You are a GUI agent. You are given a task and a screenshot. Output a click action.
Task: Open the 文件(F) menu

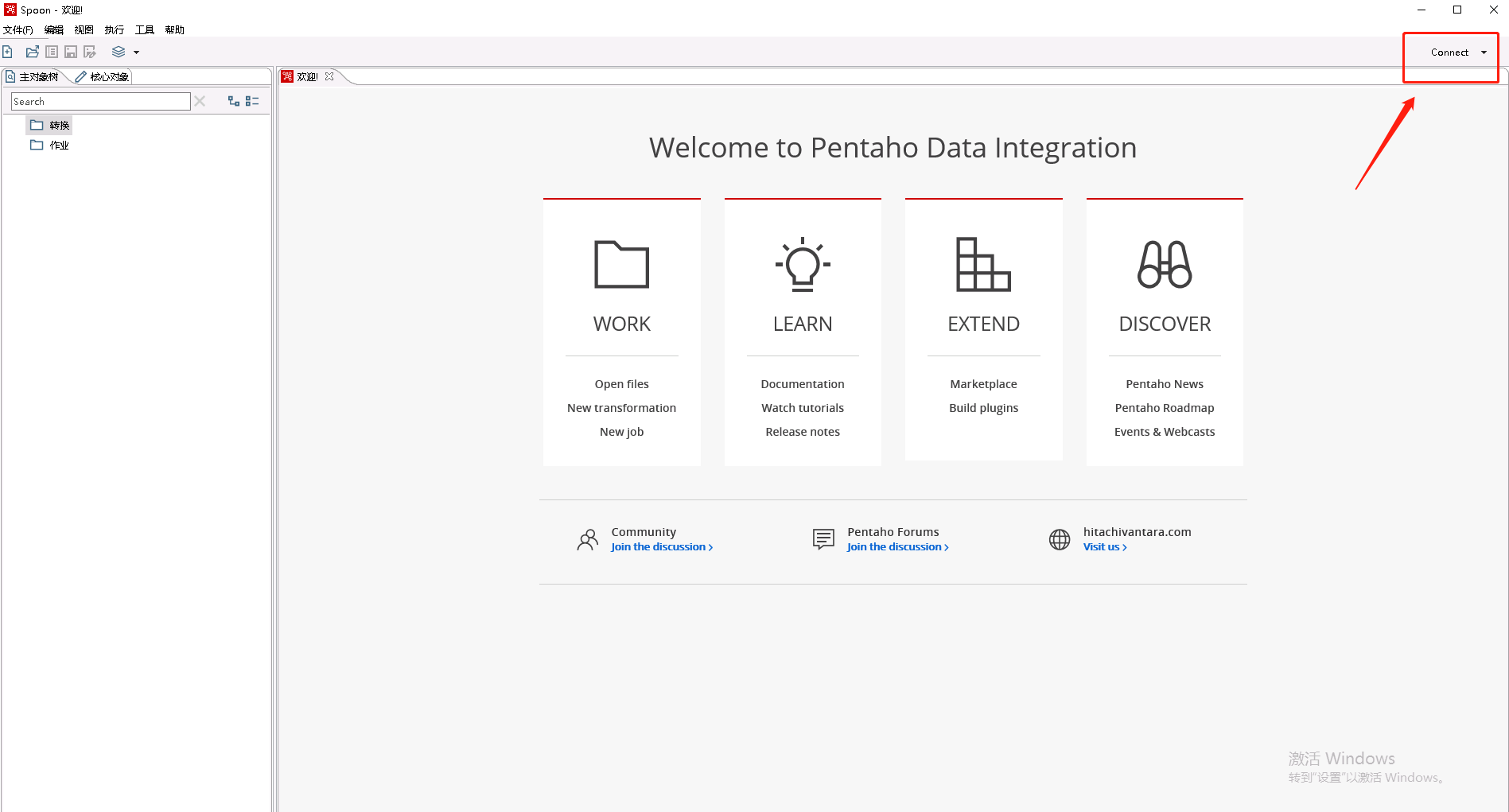pos(18,29)
